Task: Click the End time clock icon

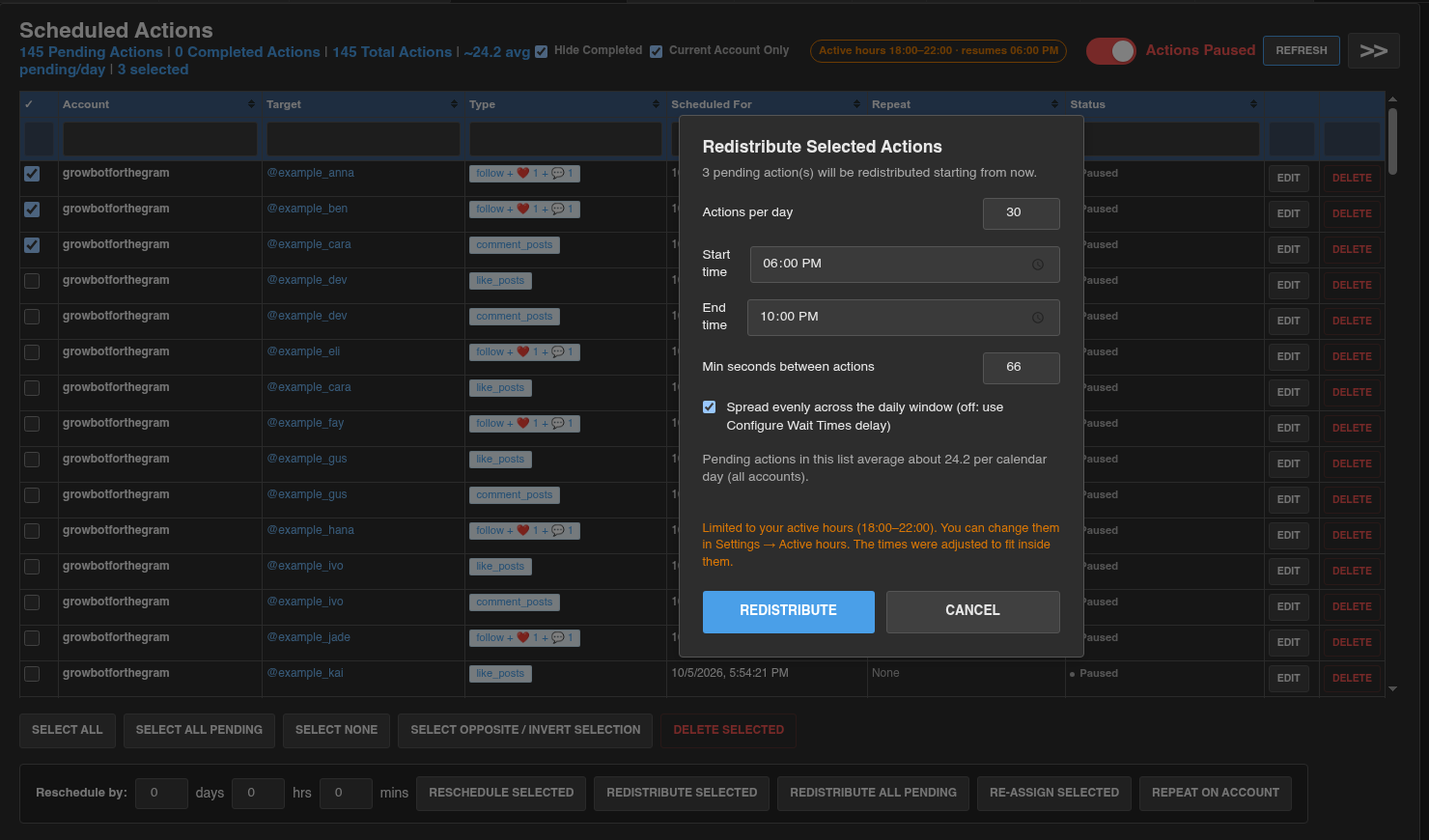Action: [1038, 318]
